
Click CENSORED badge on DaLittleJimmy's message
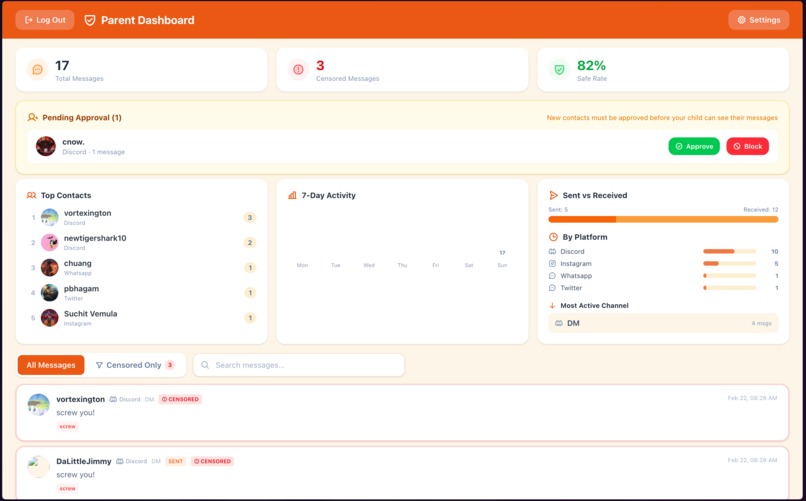212,461
